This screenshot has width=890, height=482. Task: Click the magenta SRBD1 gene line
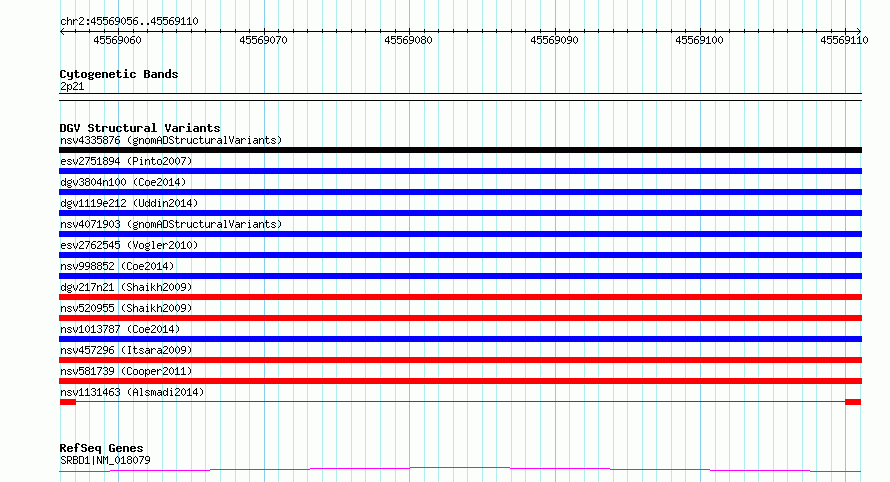460,470
